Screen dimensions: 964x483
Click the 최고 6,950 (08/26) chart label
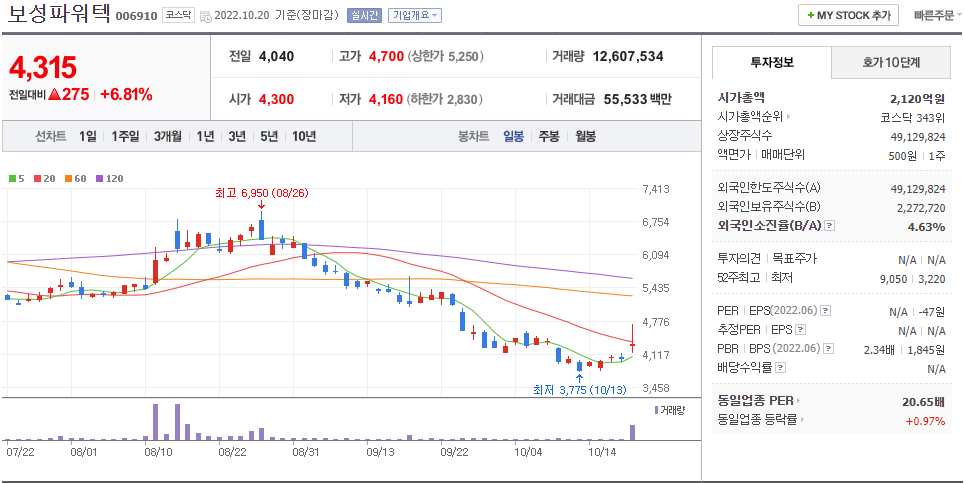262,193
